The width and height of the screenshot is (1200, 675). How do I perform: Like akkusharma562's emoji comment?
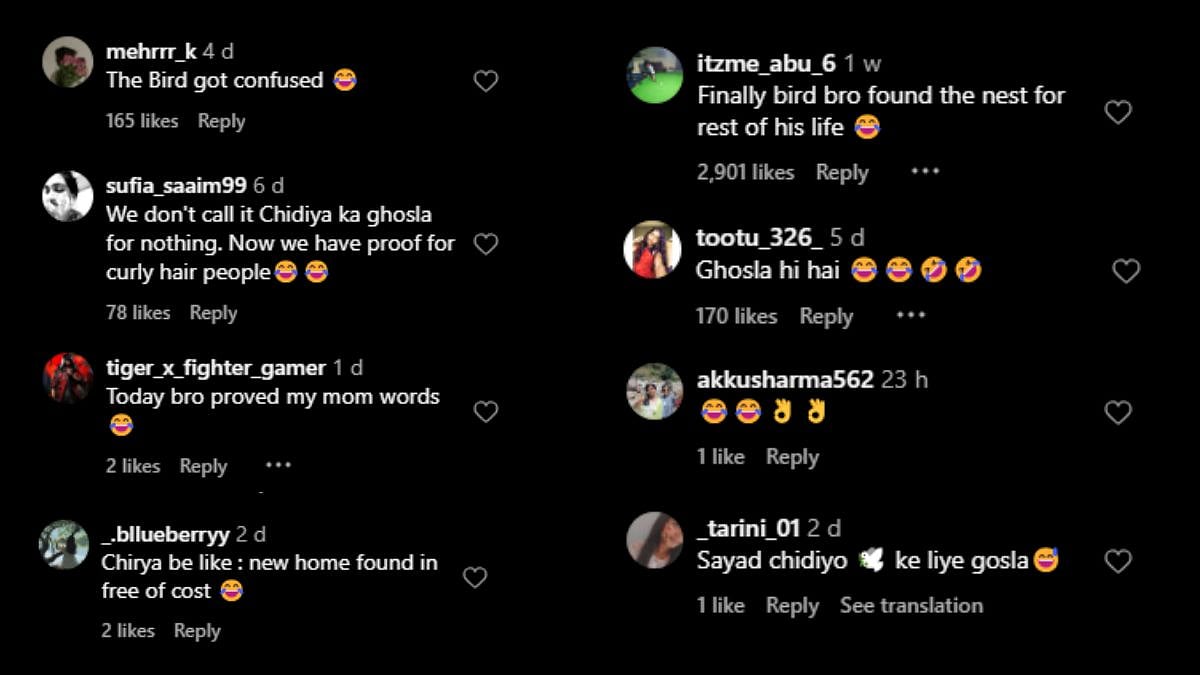pos(1117,412)
